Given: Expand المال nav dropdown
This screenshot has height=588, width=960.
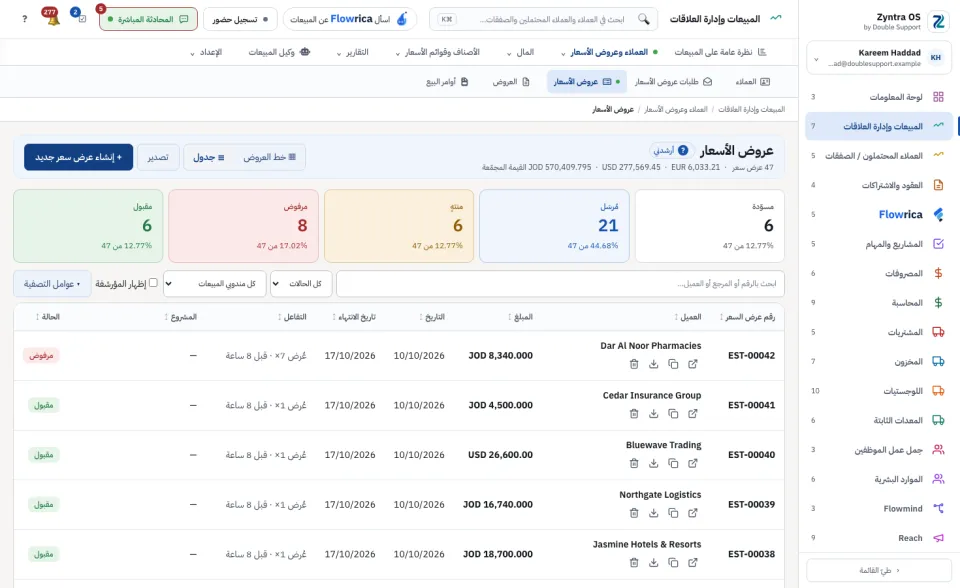Looking at the screenshot, I should [520, 52].
